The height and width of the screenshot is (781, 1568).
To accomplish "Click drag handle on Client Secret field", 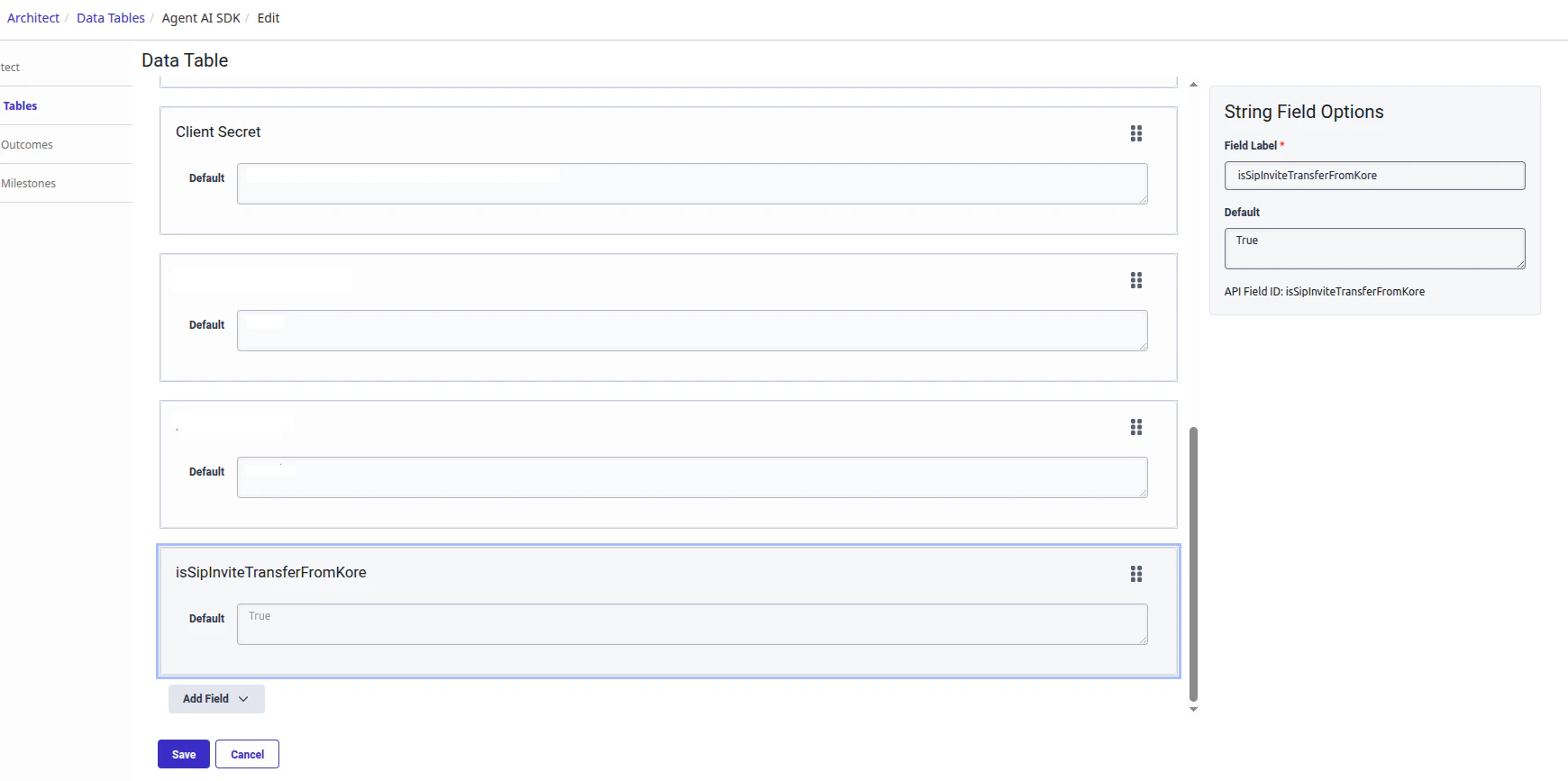I will coord(1136,133).
